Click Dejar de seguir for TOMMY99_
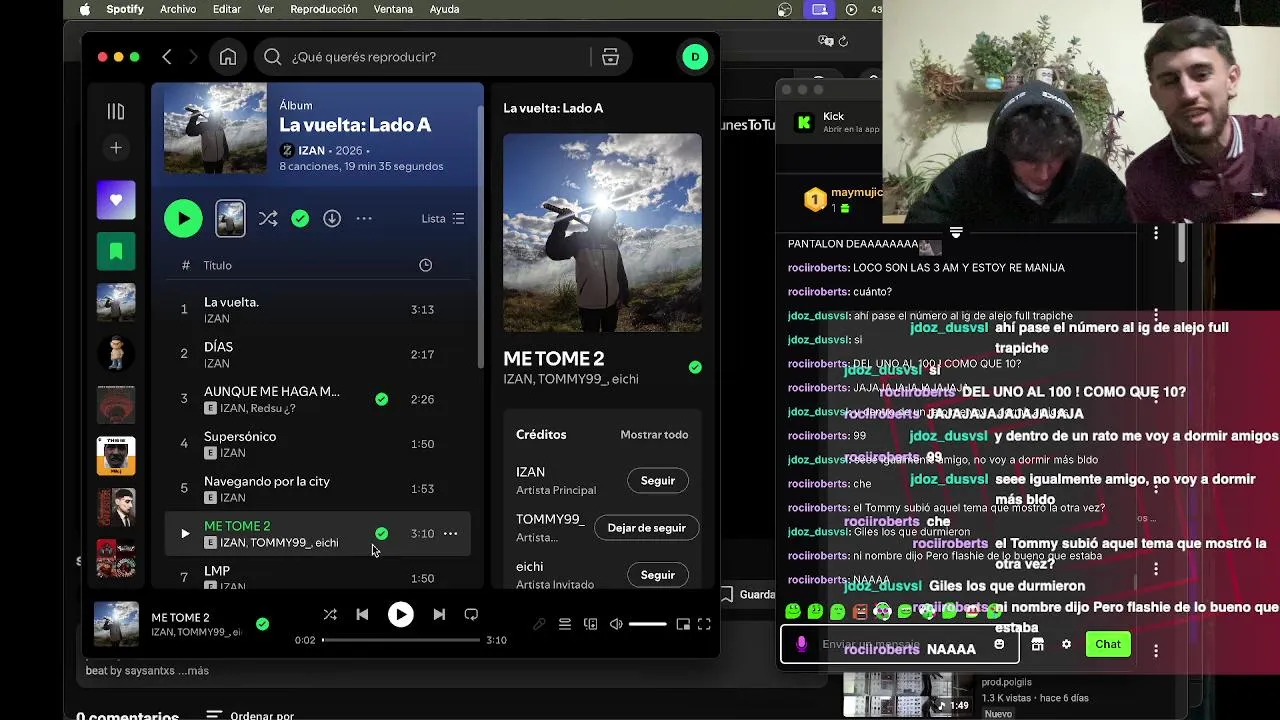This screenshot has width=1280, height=720. (647, 528)
